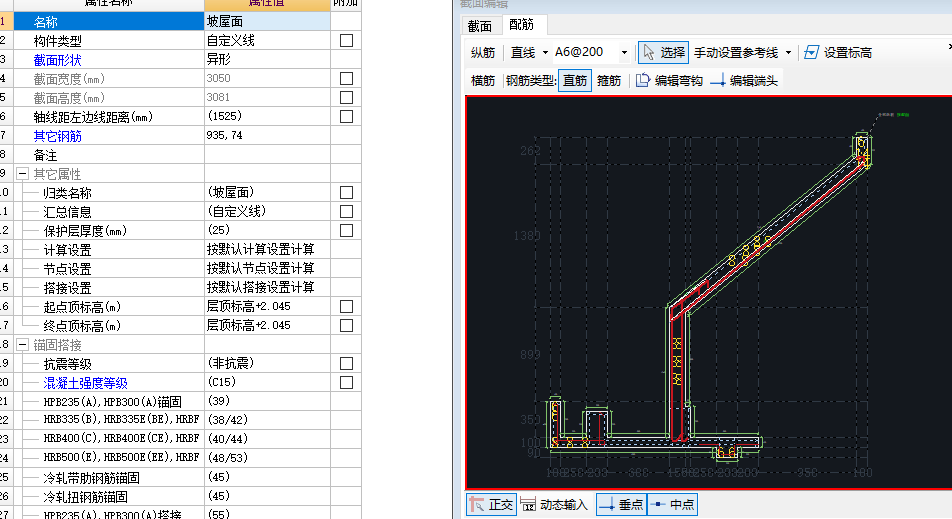
Task: Click the 冷轧带肋钢筋锚固 row label
Action: point(91,478)
